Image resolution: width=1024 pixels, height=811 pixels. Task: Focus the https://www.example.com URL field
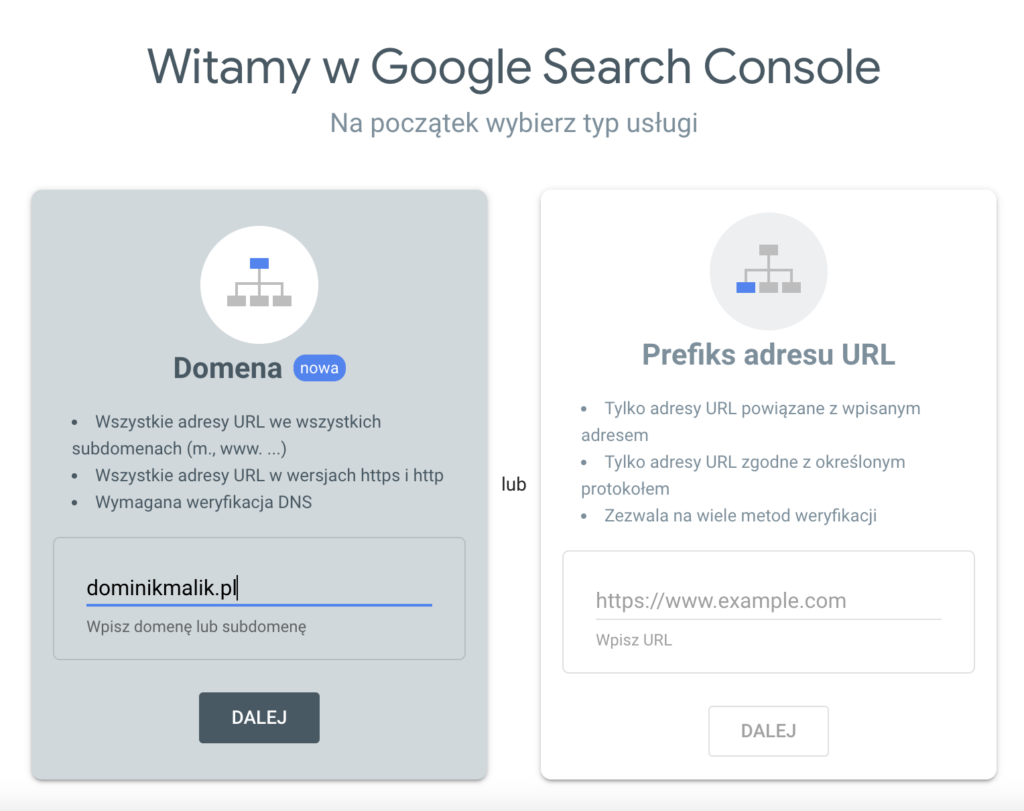pos(767,601)
